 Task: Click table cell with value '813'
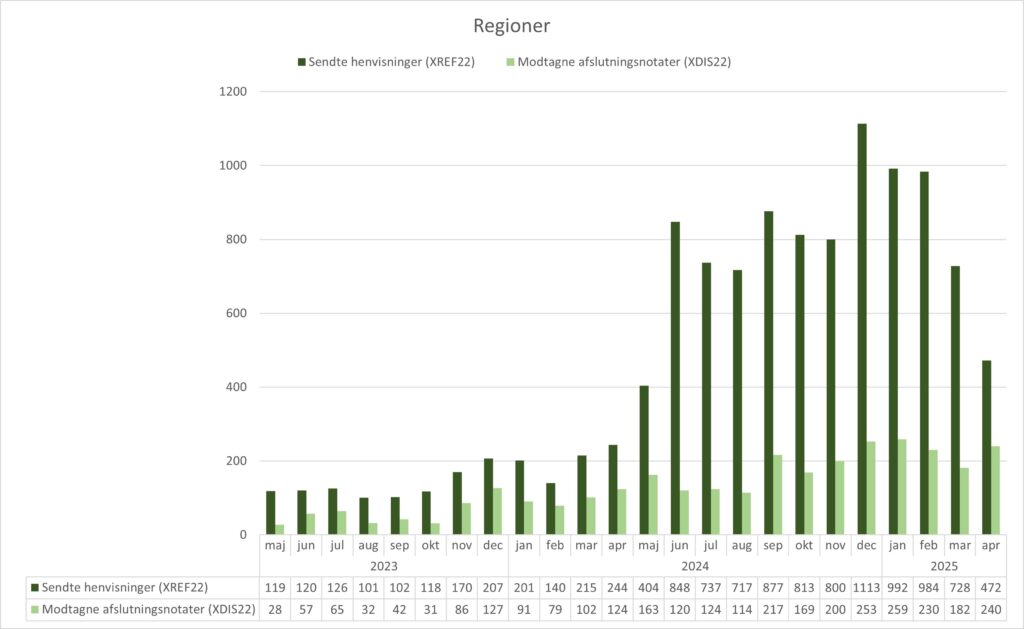pos(804,588)
